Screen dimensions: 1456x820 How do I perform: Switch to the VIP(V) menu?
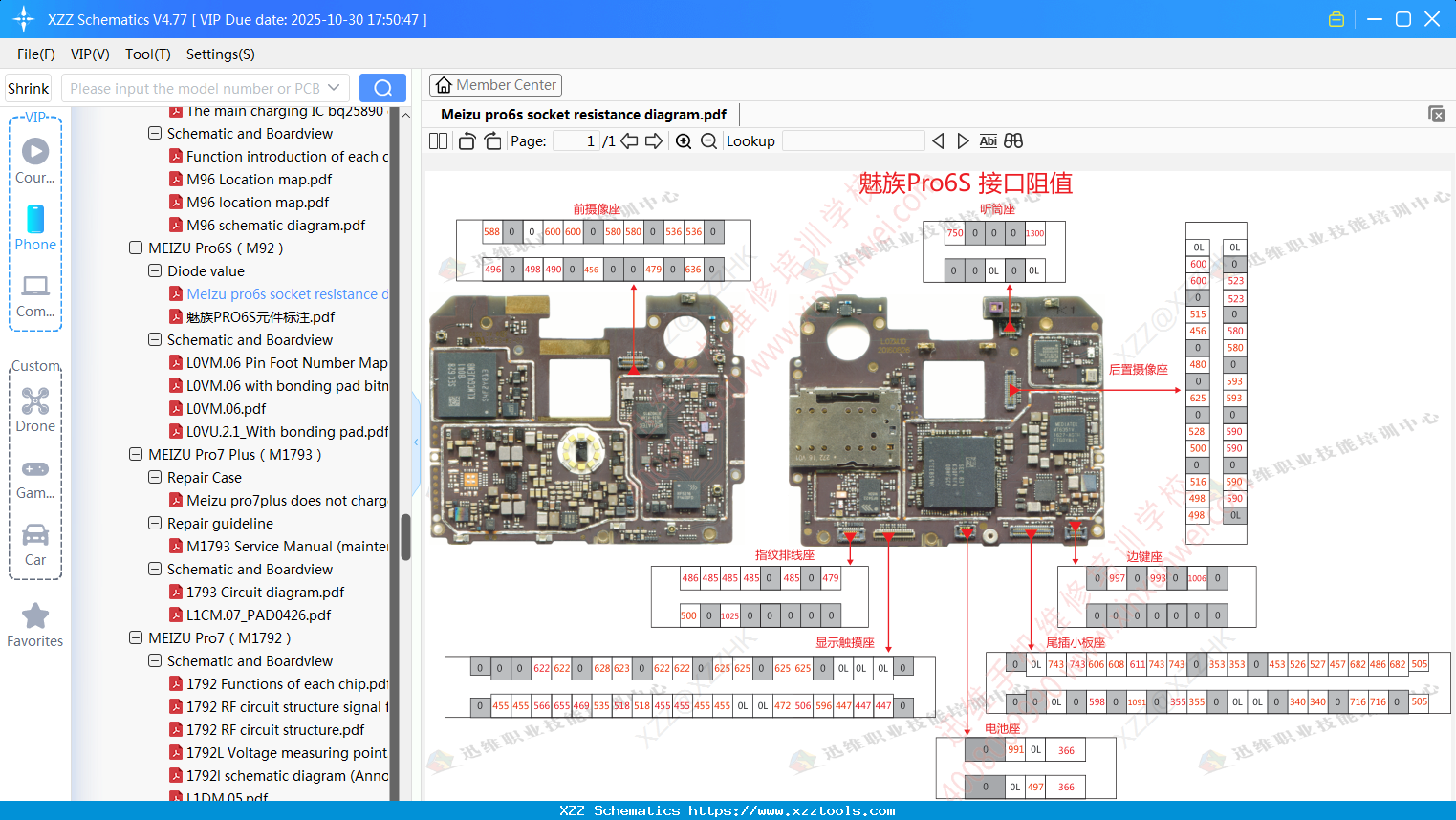(89, 54)
